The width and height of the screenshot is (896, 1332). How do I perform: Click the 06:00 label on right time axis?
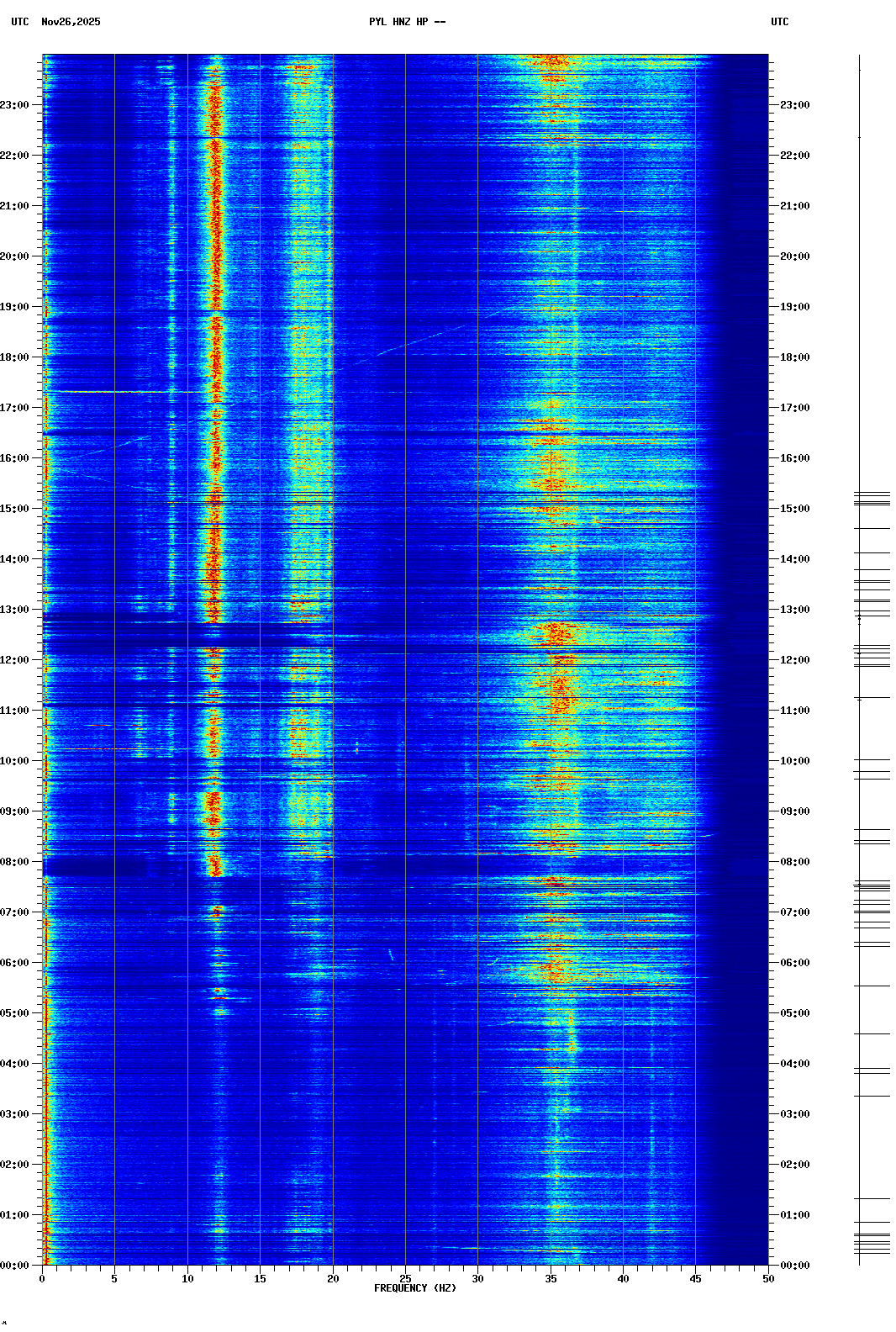pyautogui.click(x=794, y=963)
